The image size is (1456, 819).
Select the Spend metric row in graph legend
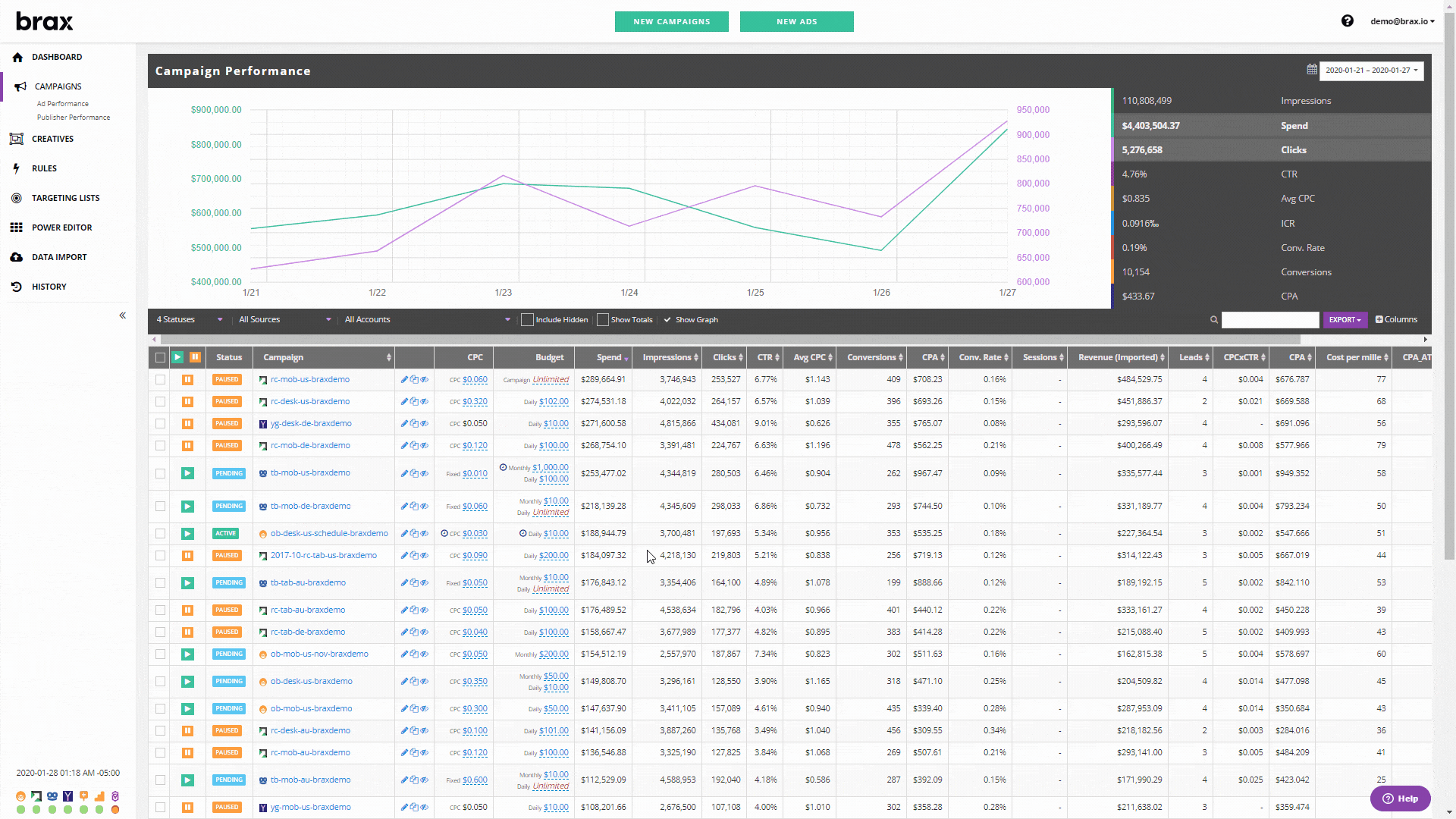(1272, 126)
